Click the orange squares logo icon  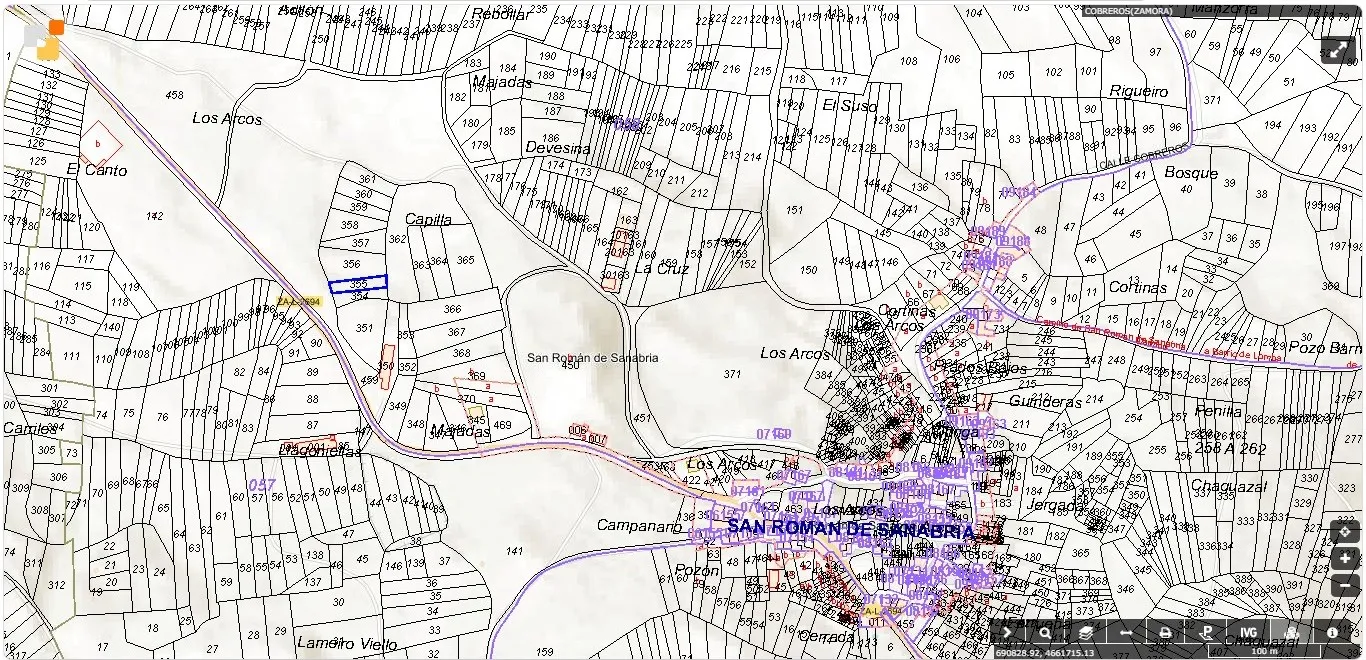point(44,39)
